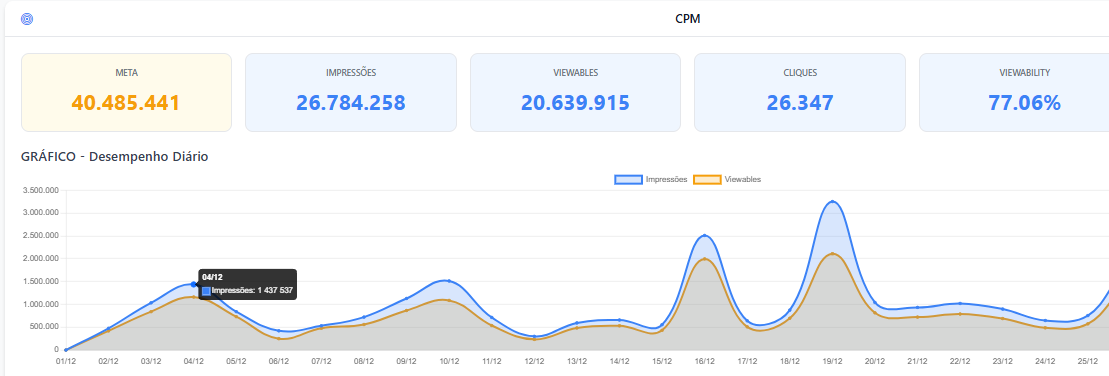Click the tooltip showing Impressões: 1 437 537
1109x376 pixels.
point(248,284)
